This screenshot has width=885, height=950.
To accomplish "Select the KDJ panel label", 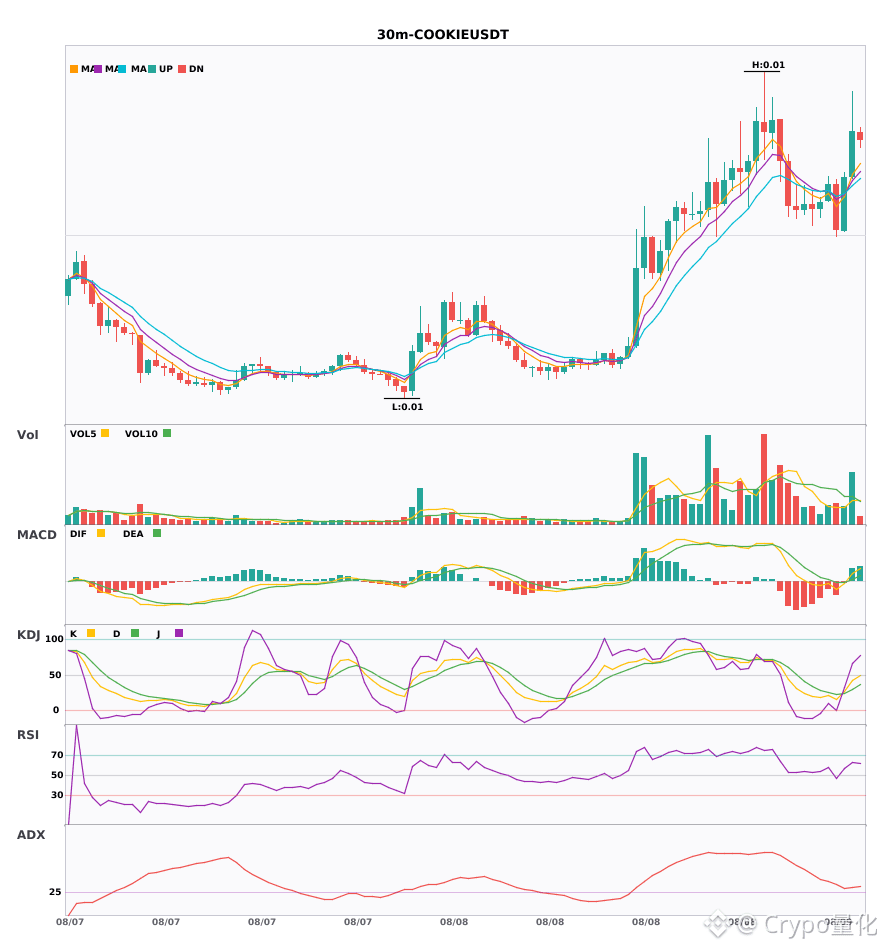I will (x=28, y=635).
